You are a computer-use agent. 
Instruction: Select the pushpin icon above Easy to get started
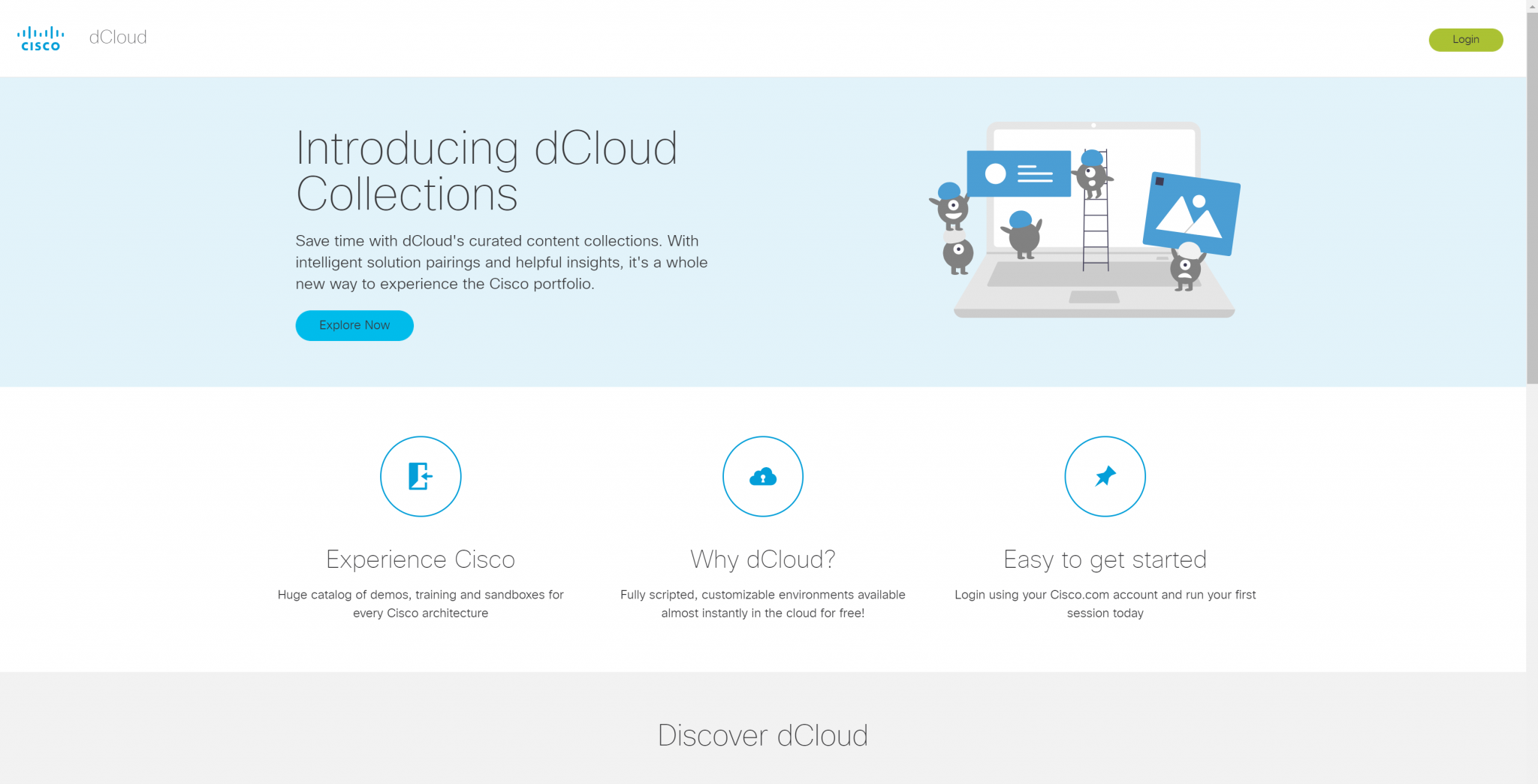pyautogui.click(x=1105, y=476)
